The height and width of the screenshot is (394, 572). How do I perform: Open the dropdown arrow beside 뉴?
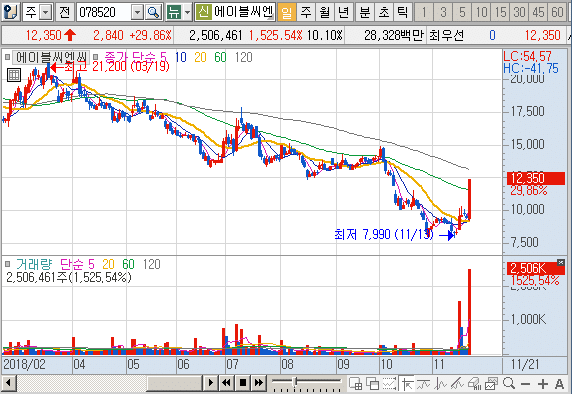[188, 13]
